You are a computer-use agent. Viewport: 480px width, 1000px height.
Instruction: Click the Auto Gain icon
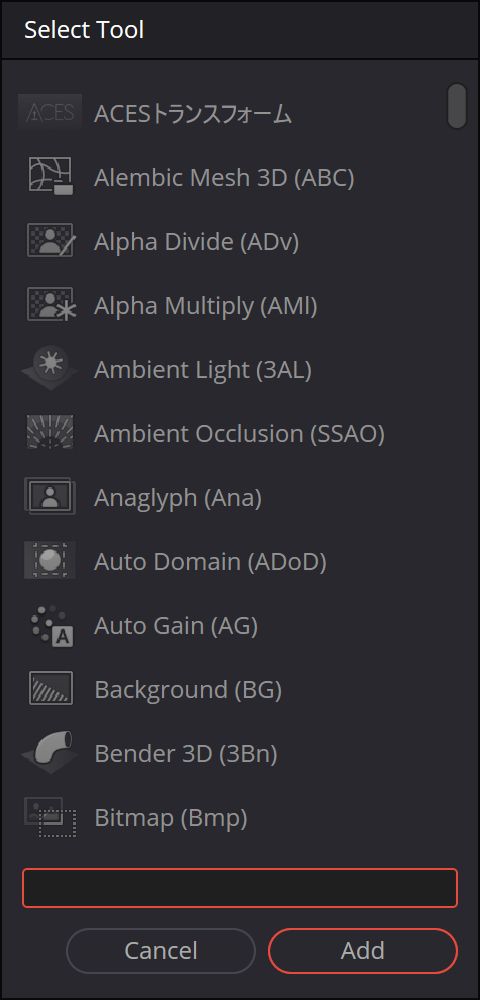click(x=51, y=625)
